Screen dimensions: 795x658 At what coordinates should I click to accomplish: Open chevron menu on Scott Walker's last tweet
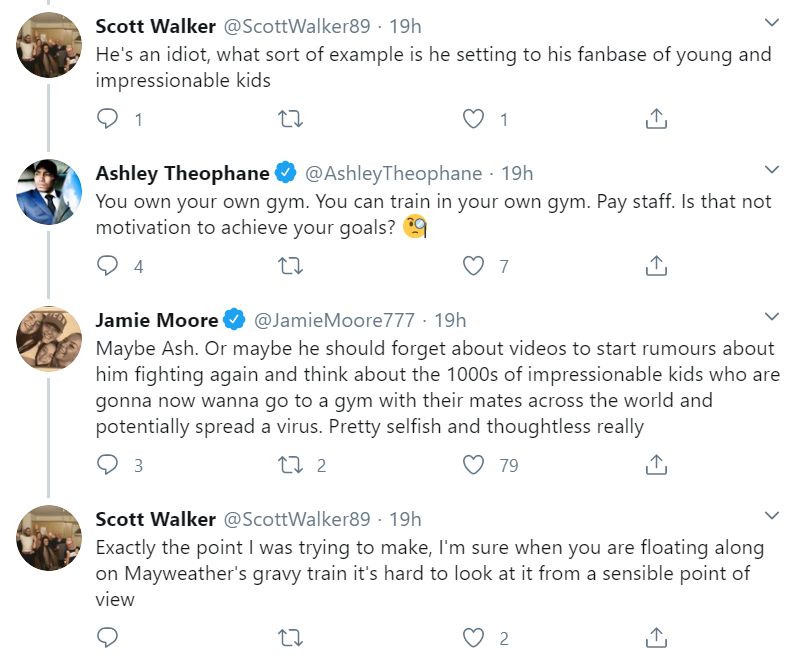click(771, 516)
